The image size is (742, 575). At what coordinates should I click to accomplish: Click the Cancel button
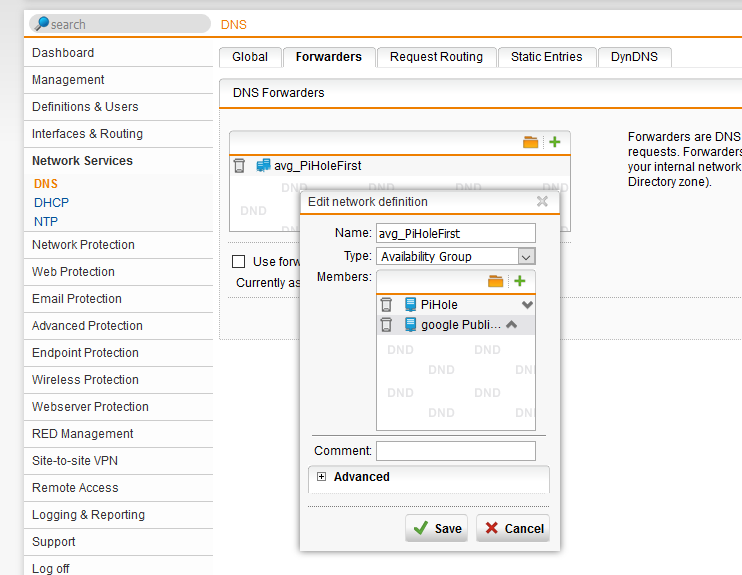point(512,528)
